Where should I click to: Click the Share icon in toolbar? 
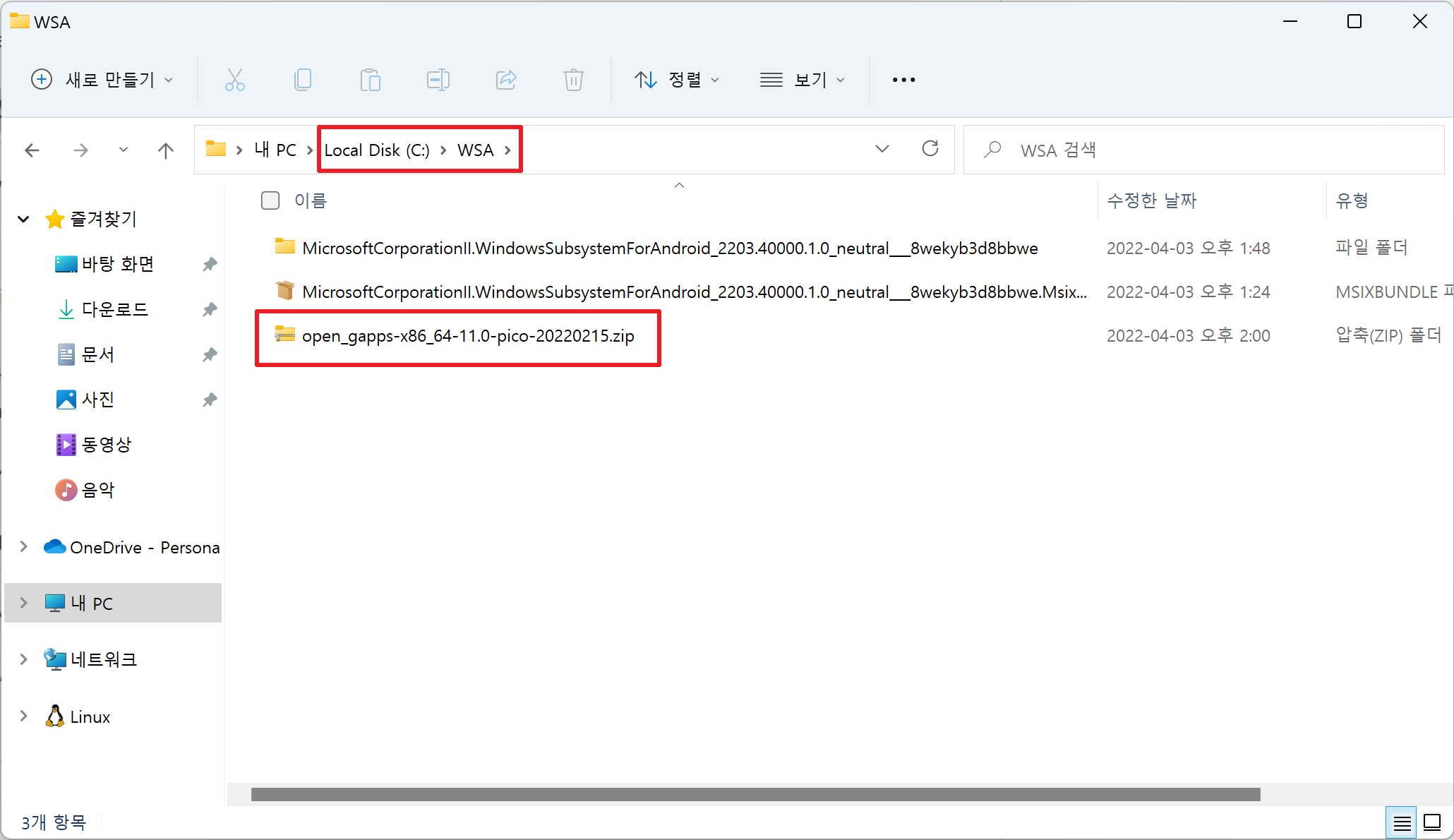(x=506, y=80)
